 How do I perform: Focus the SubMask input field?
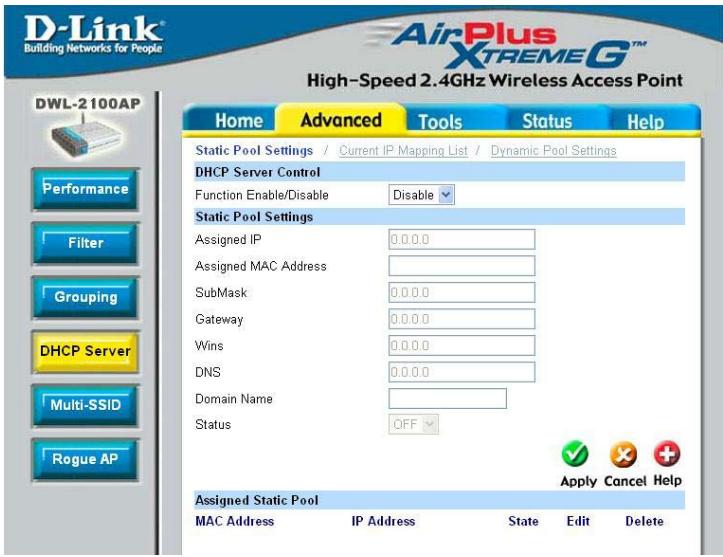[462, 292]
